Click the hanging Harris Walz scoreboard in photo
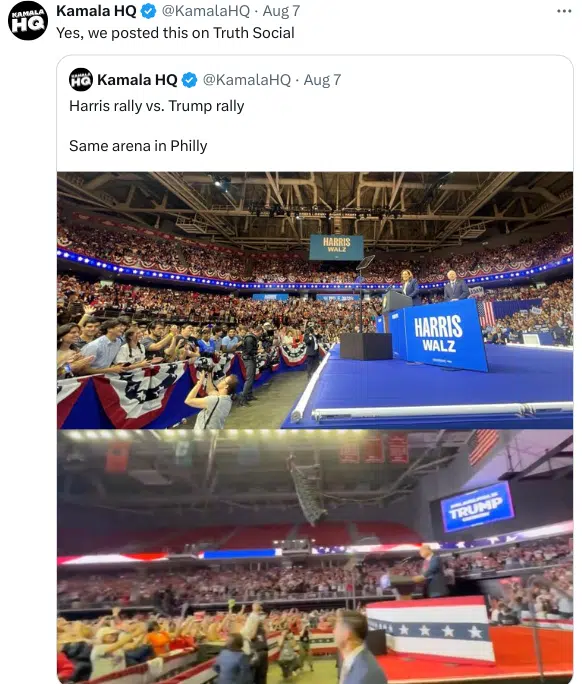The image size is (582, 684). pyautogui.click(x=336, y=247)
